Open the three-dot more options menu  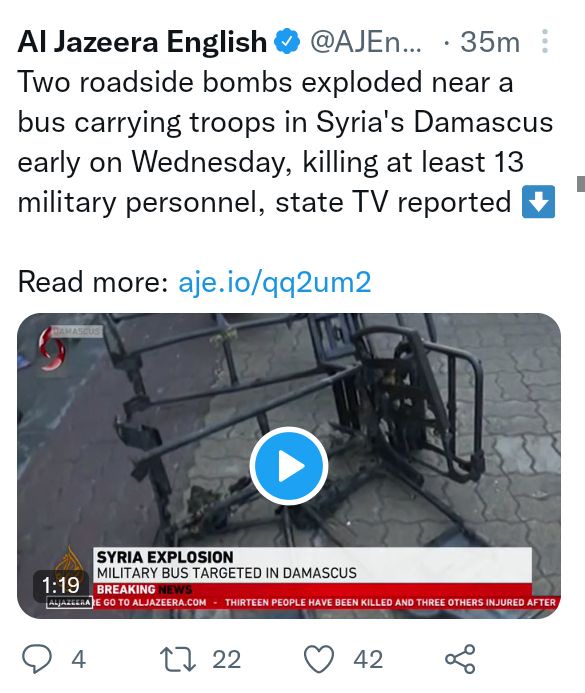(545, 42)
